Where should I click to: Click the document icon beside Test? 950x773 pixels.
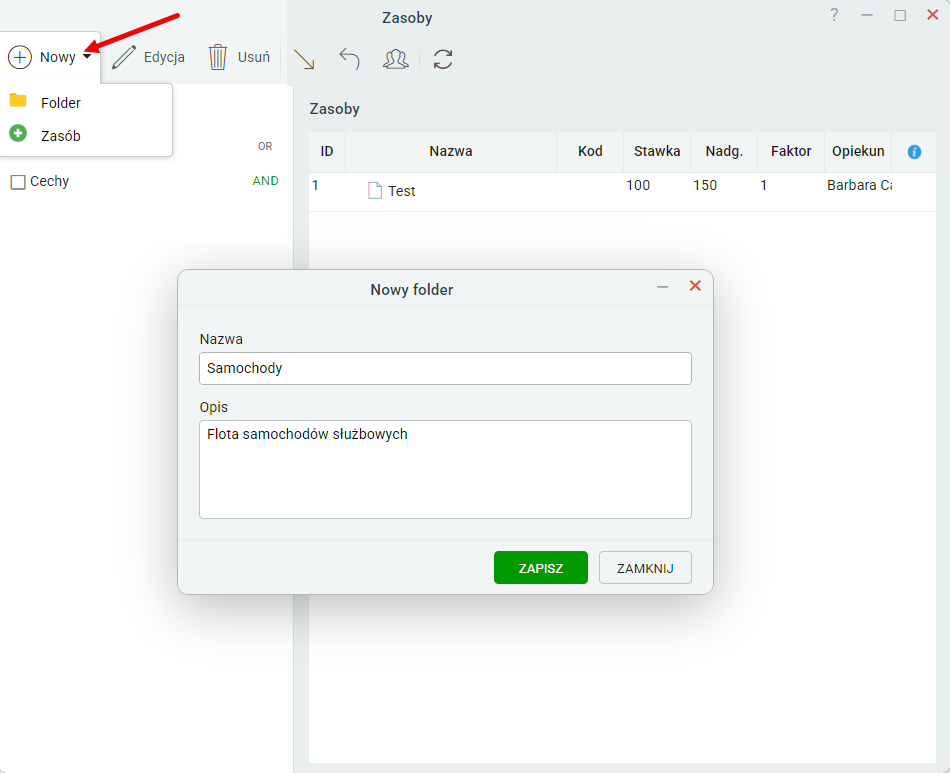pyautogui.click(x=375, y=191)
